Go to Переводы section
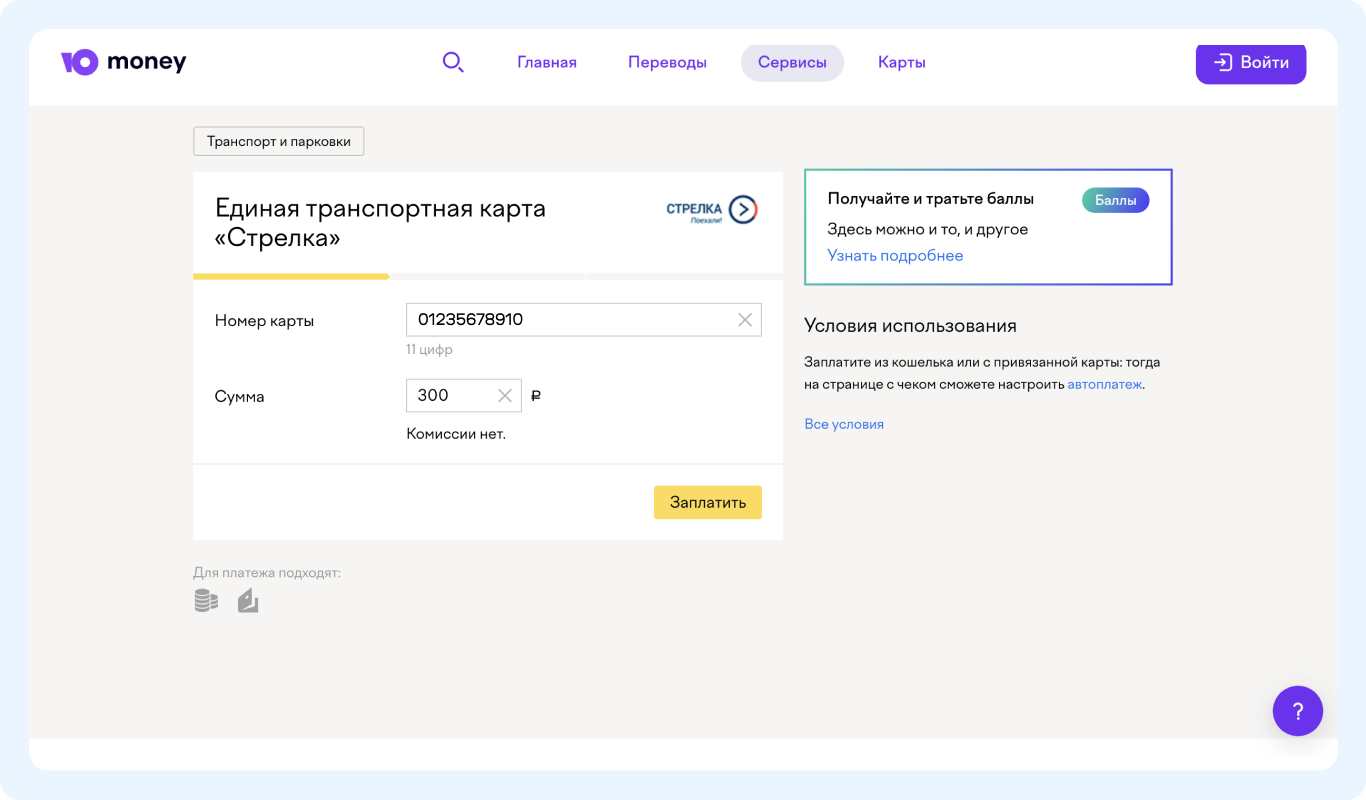Image resolution: width=1366 pixels, height=800 pixels. tap(667, 62)
